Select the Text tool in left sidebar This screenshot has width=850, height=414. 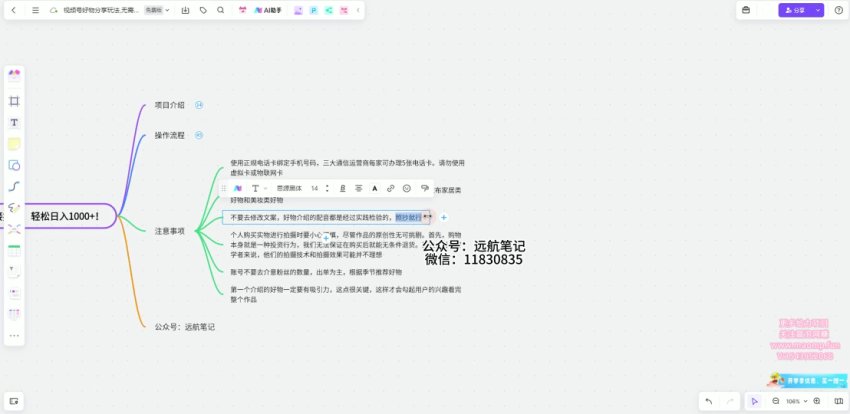click(14, 122)
